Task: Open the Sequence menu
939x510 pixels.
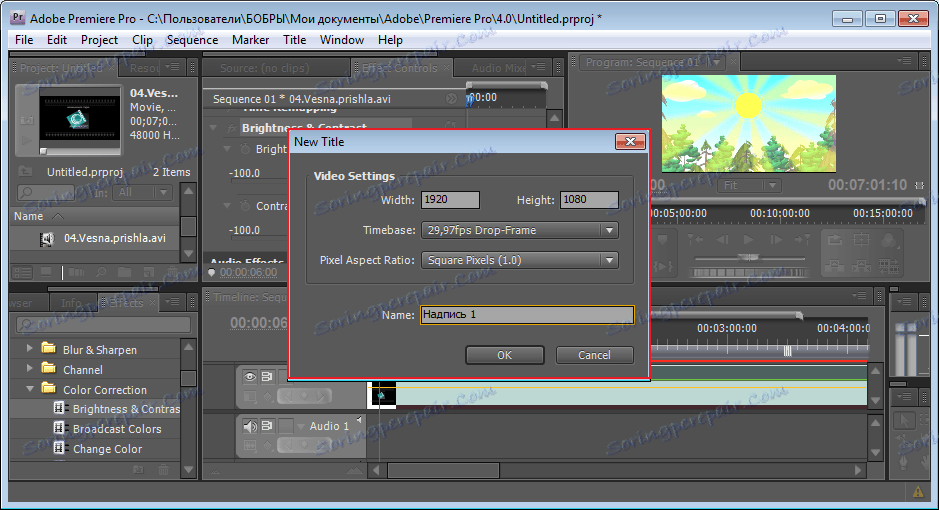Action: click(192, 40)
